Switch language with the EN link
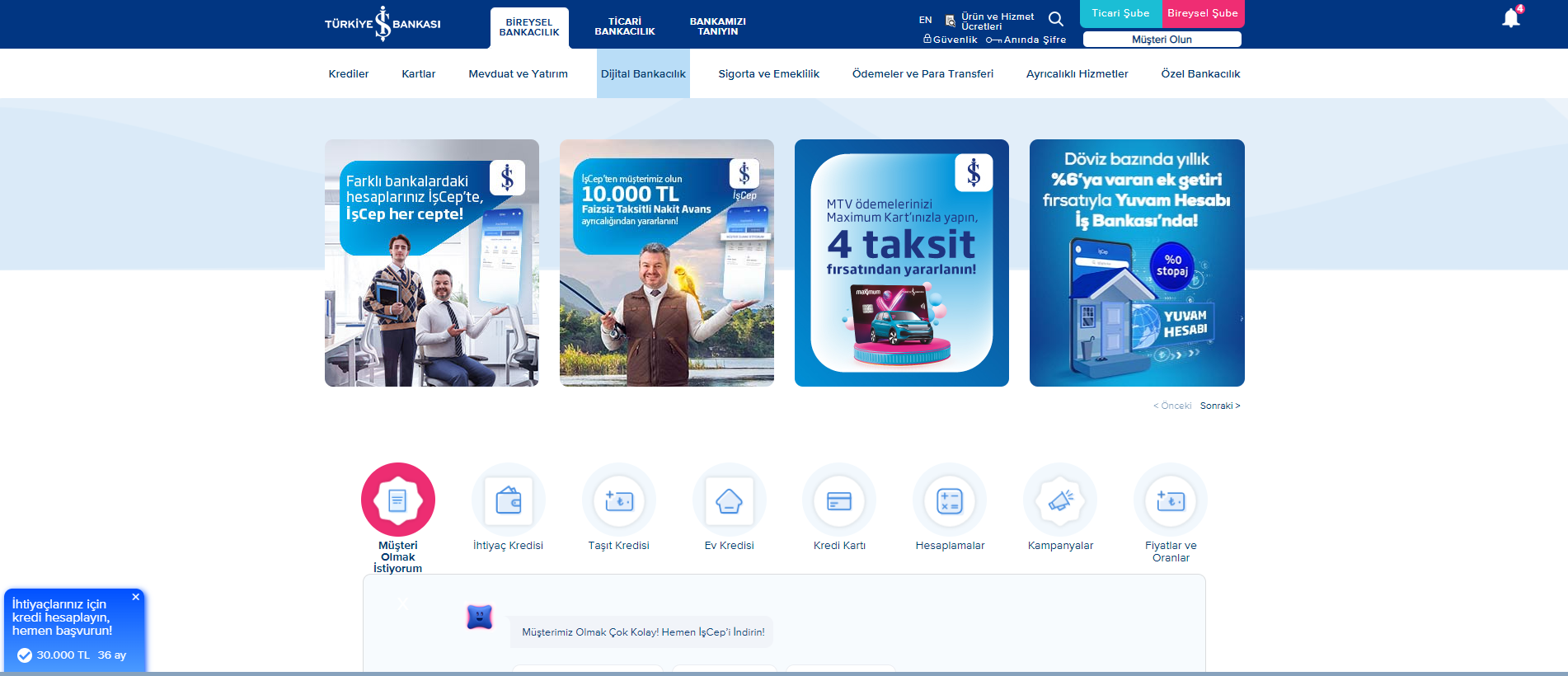Viewport: 1568px width, 676px height. [x=926, y=20]
